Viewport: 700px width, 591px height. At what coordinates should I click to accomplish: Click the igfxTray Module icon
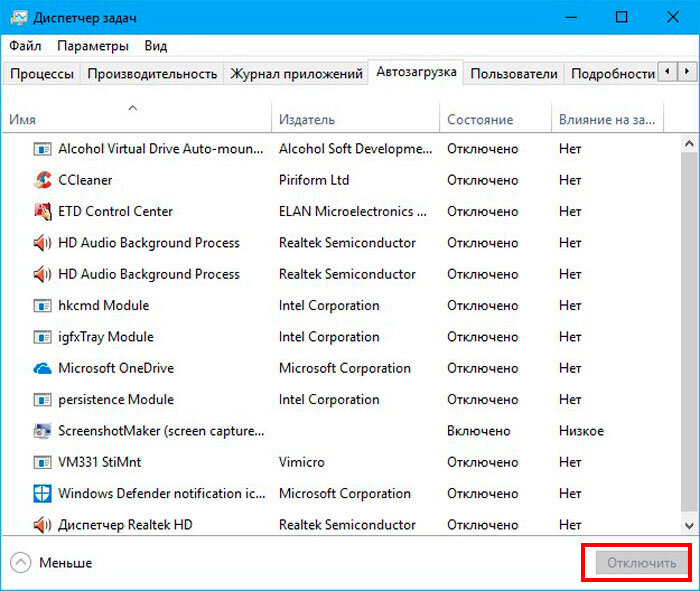point(42,337)
